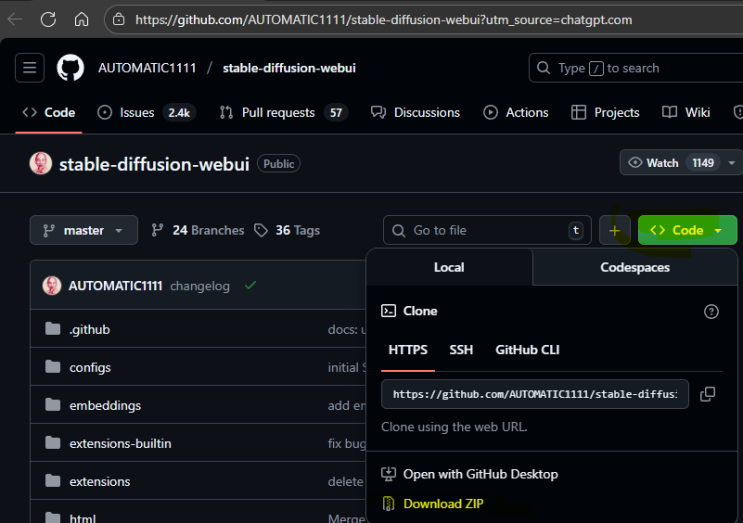Select the GitHub CLI clone option
743x523 pixels.
pyautogui.click(x=527, y=350)
